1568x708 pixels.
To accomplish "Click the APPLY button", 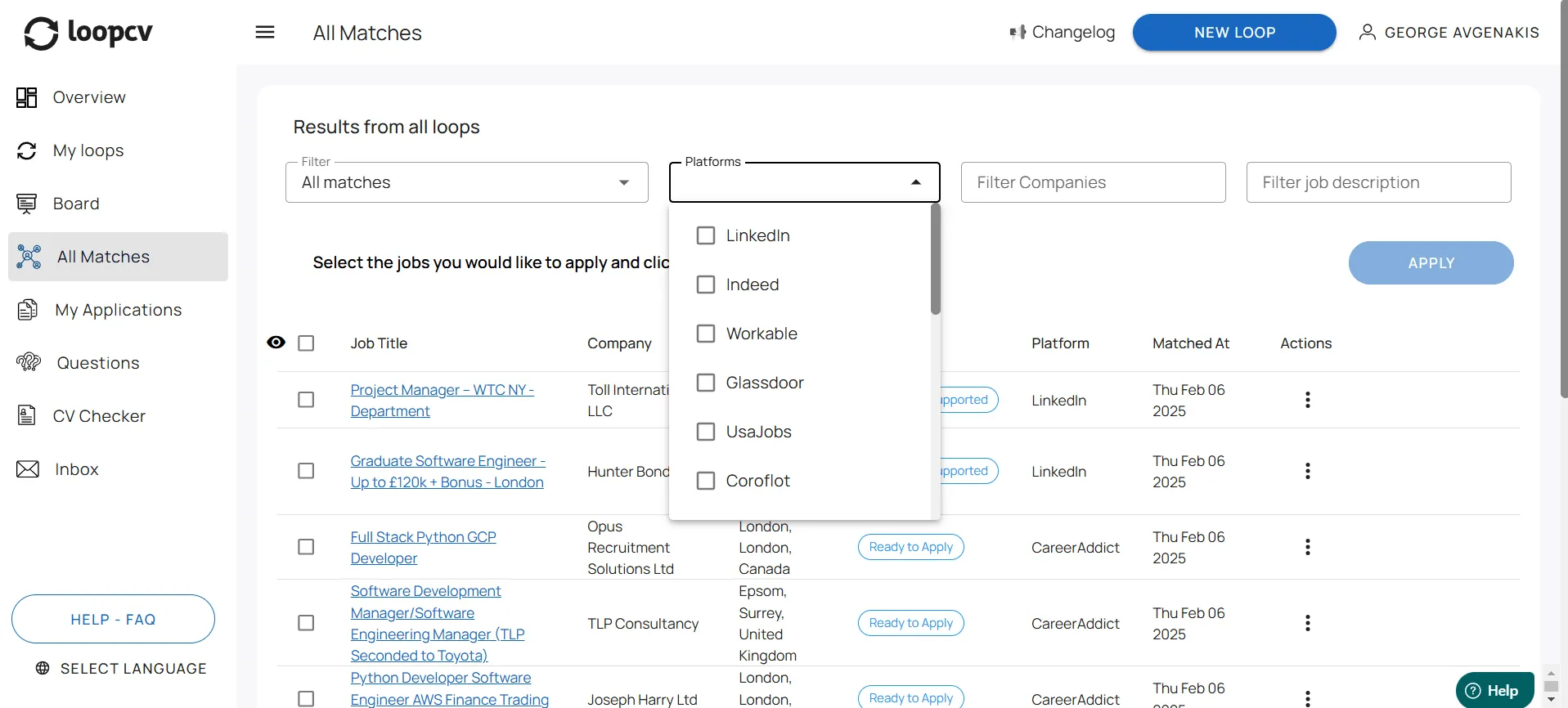I will point(1431,263).
